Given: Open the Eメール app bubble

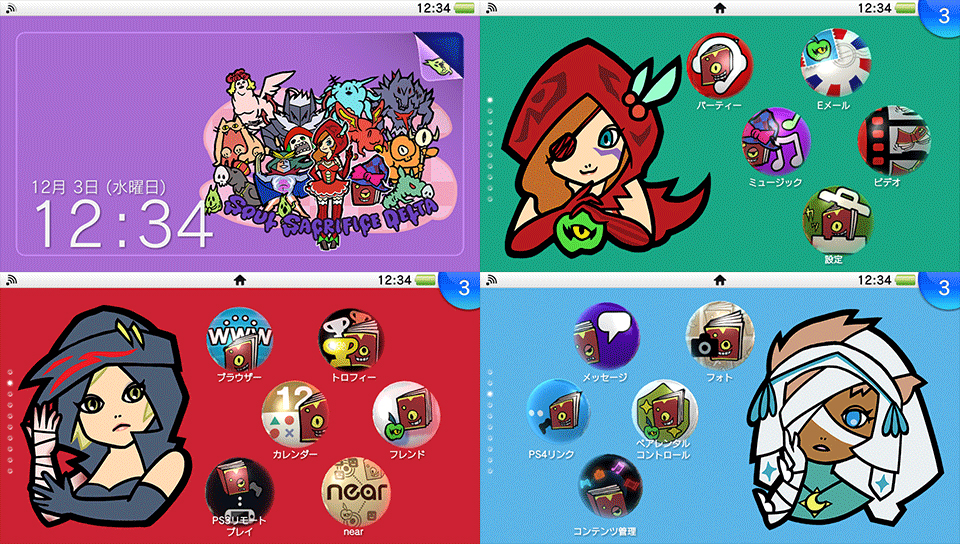Looking at the screenshot, I should click(836, 62).
